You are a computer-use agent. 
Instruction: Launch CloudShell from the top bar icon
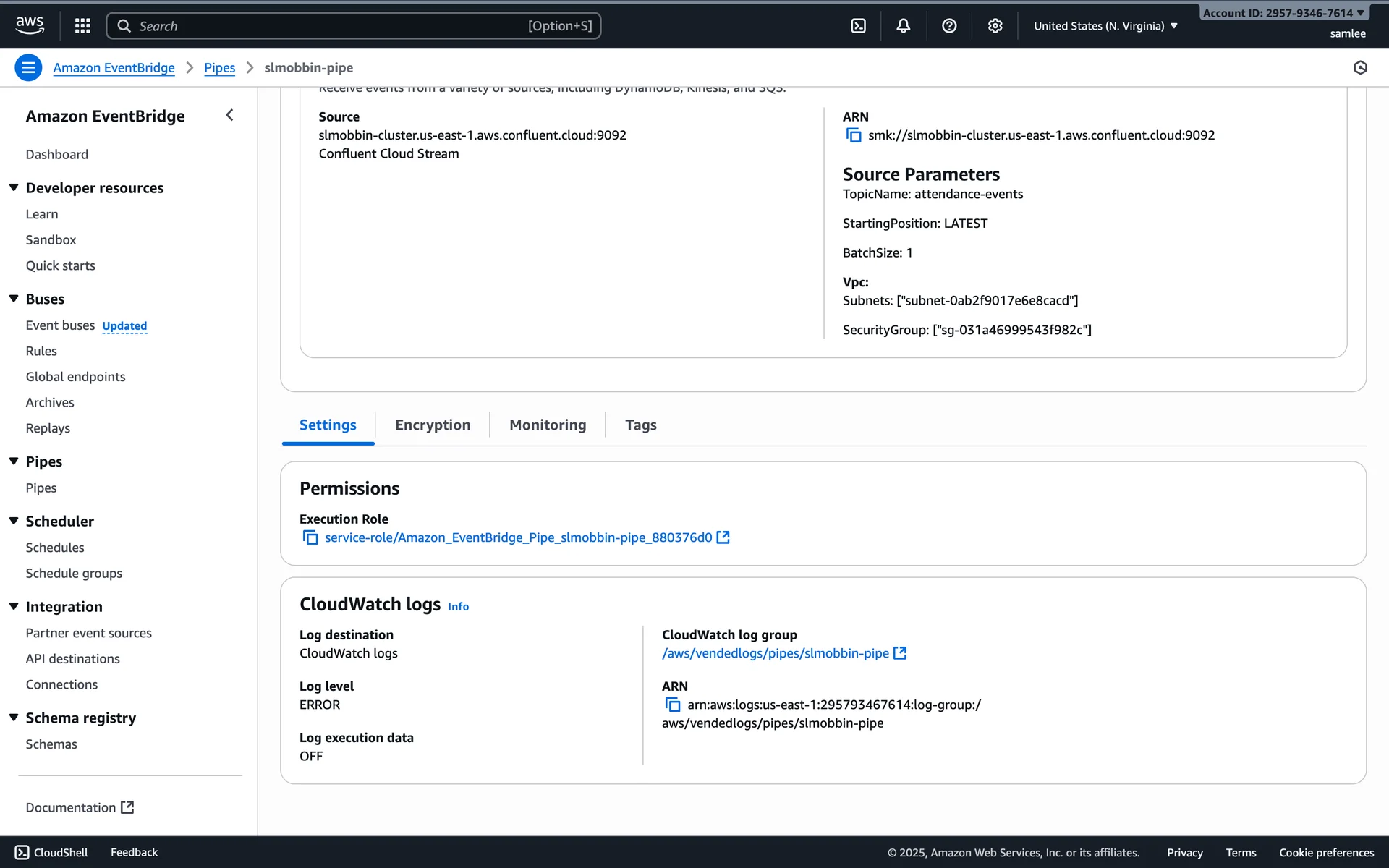click(858, 26)
